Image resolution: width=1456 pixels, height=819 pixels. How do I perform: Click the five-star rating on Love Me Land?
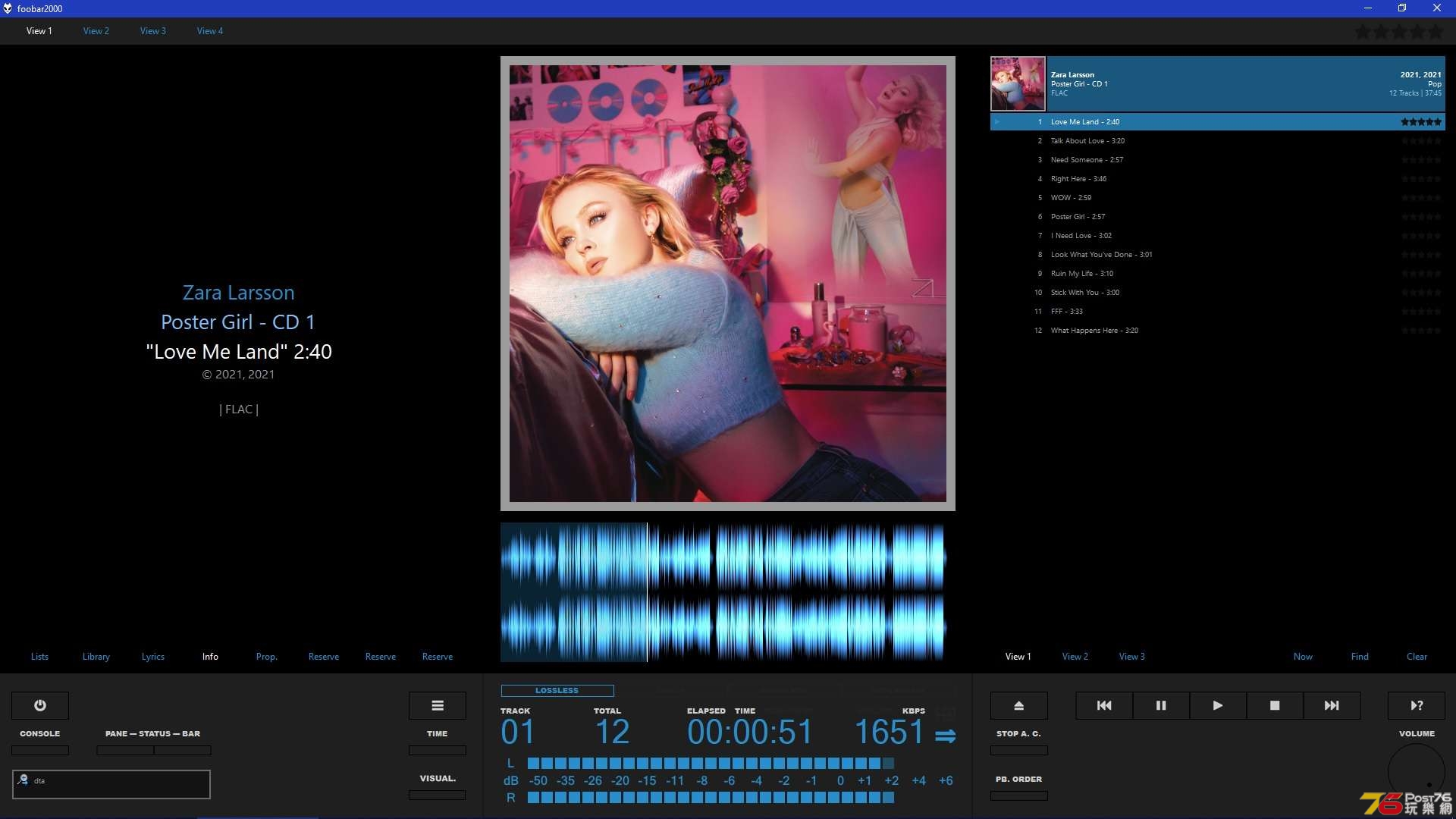tap(1420, 122)
